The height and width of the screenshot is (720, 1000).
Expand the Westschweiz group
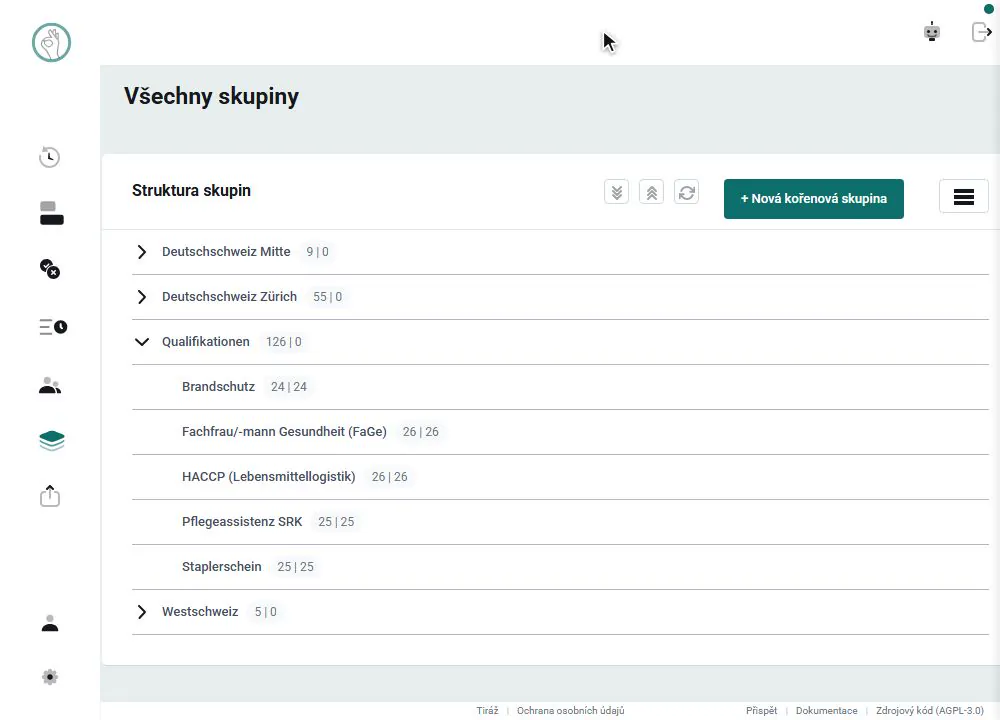pyautogui.click(x=142, y=612)
